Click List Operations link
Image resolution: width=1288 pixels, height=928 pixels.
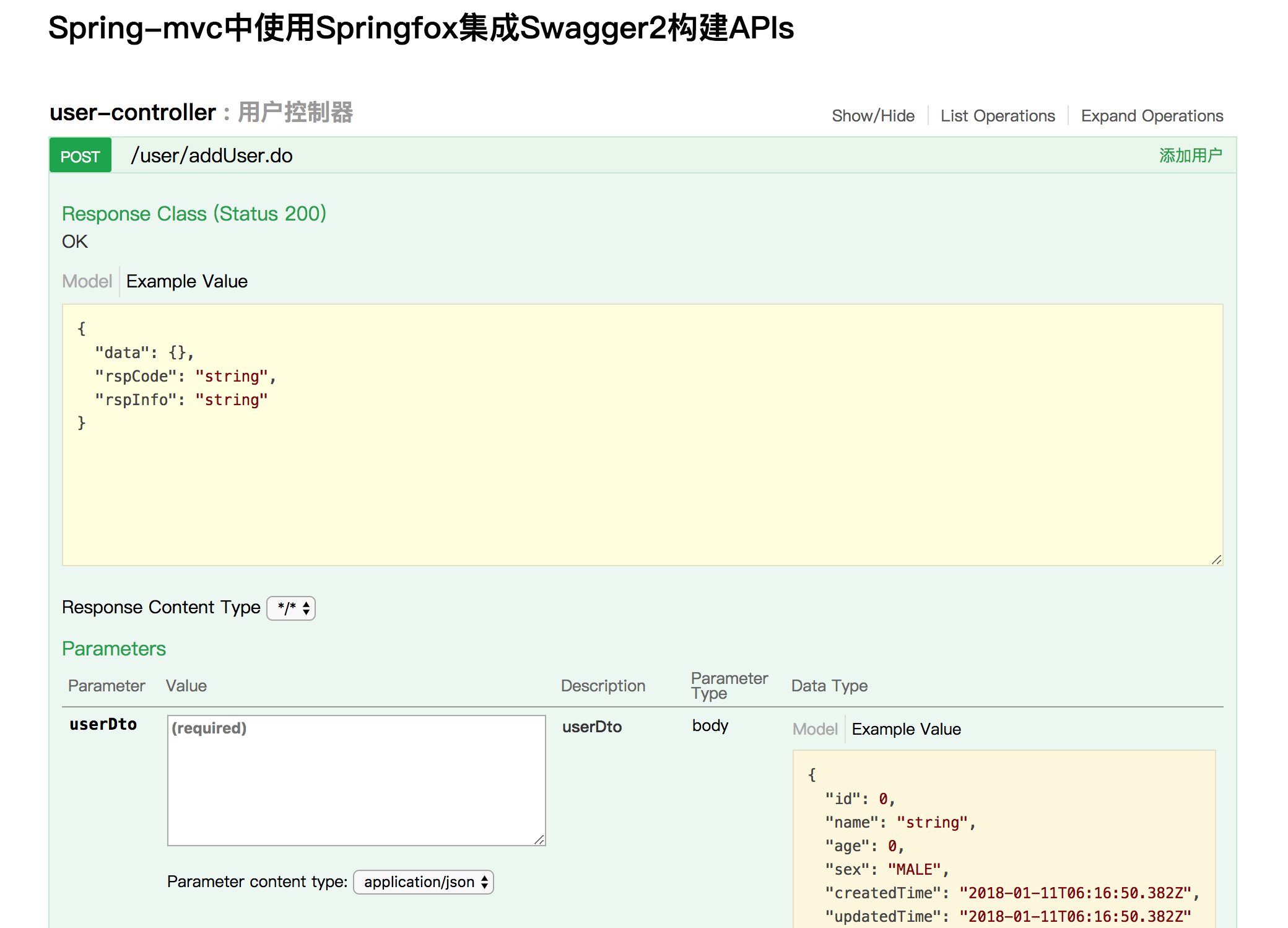(998, 116)
